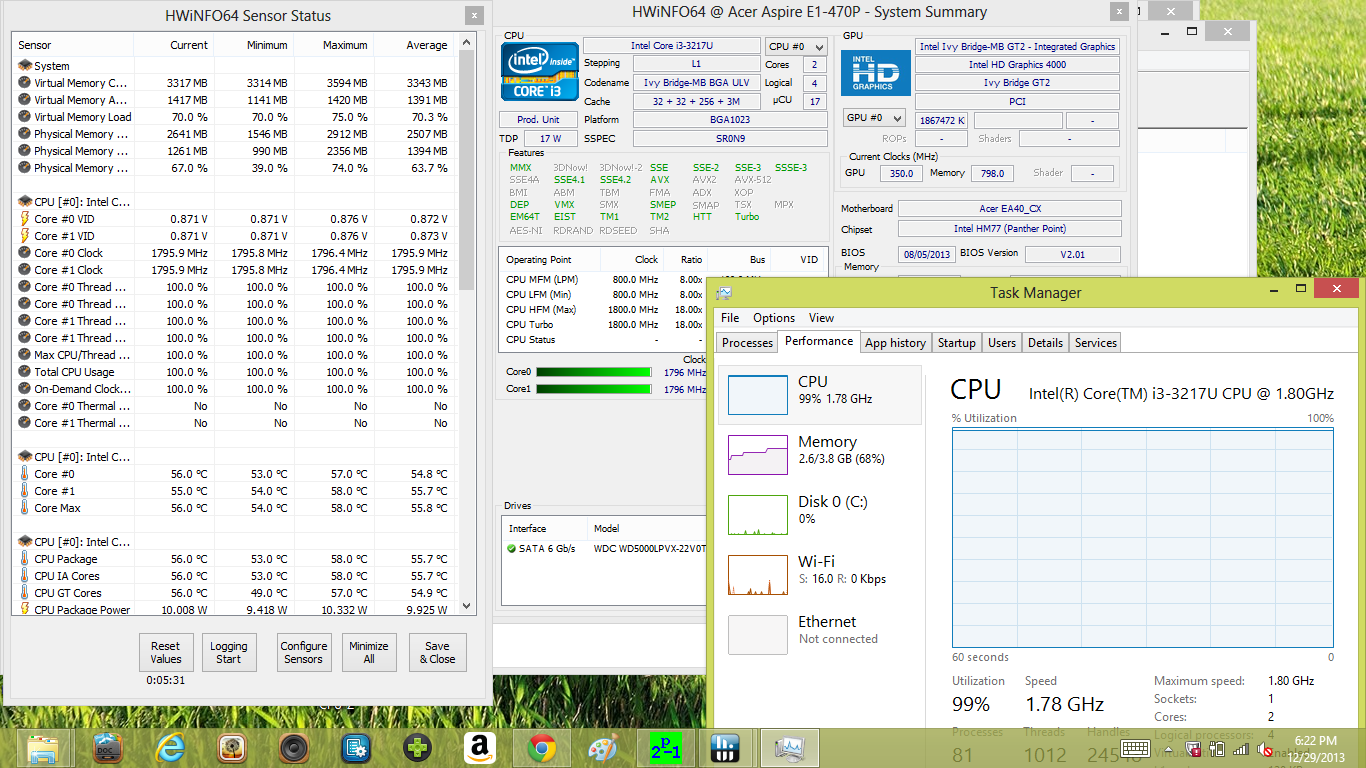Click the Core1 clock bar
This screenshot has height=768, width=1366.
pyautogui.click(x=596, y=389)
